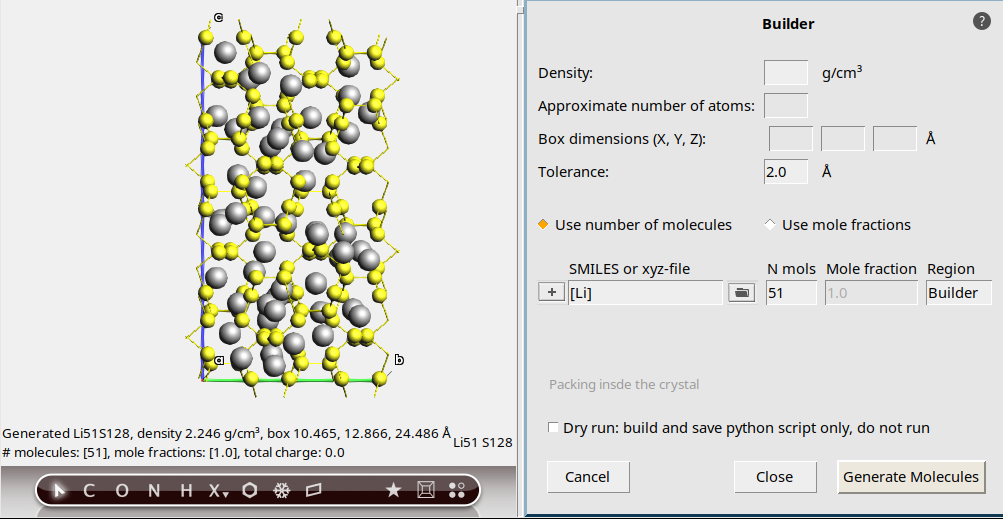Click the hexagon ring structure tool
Viewport: 1003px width, 519px height.
click(249, 490)
